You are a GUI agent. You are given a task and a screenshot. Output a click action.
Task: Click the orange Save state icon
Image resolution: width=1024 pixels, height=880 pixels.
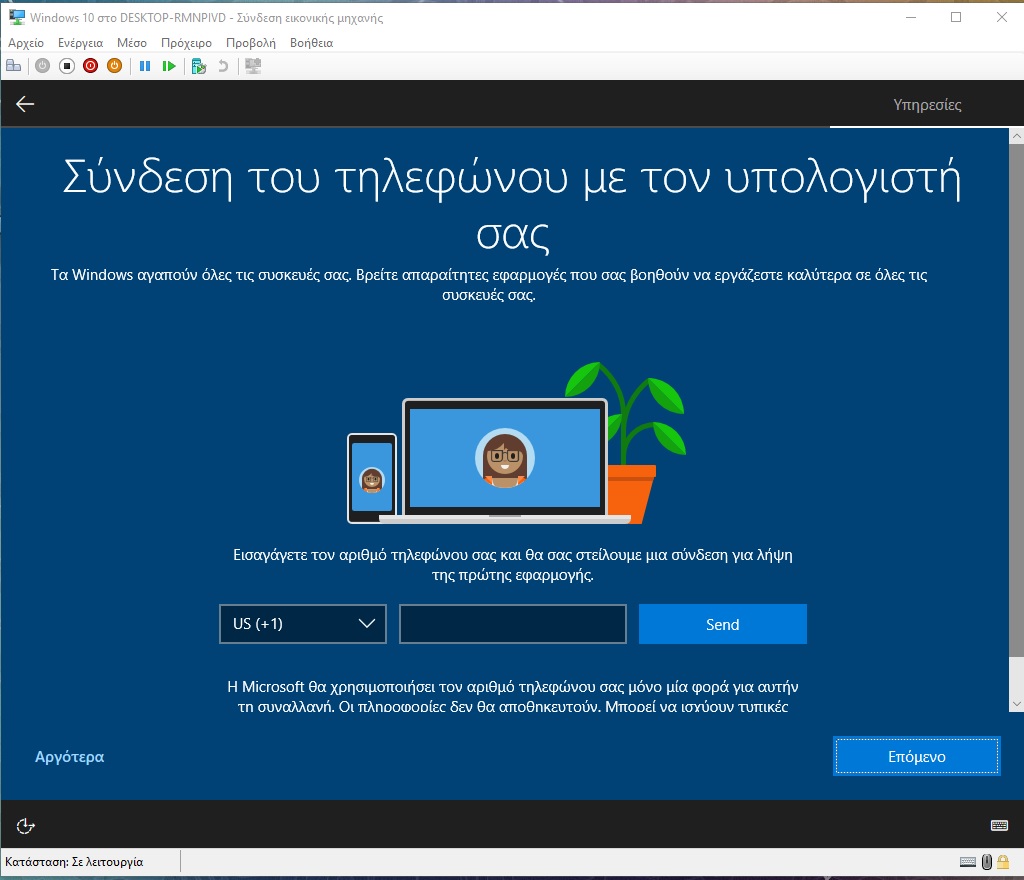(x=114, y=66)
